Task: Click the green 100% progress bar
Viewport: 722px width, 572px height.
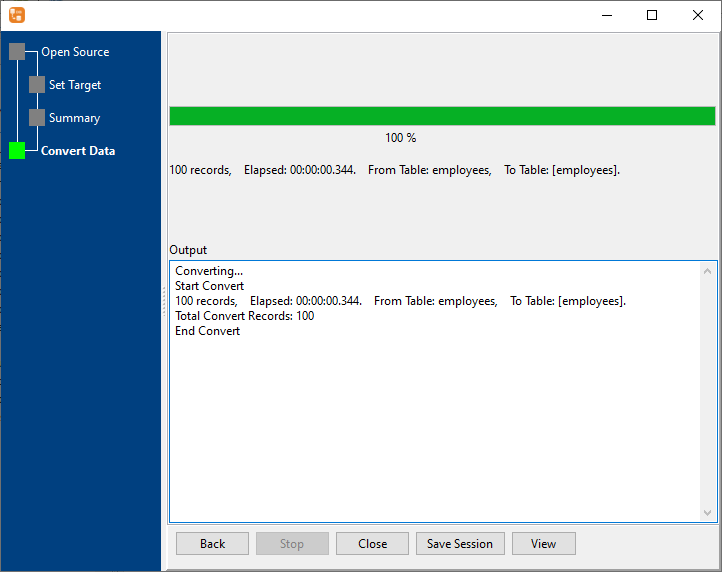Action: point(442,116)
